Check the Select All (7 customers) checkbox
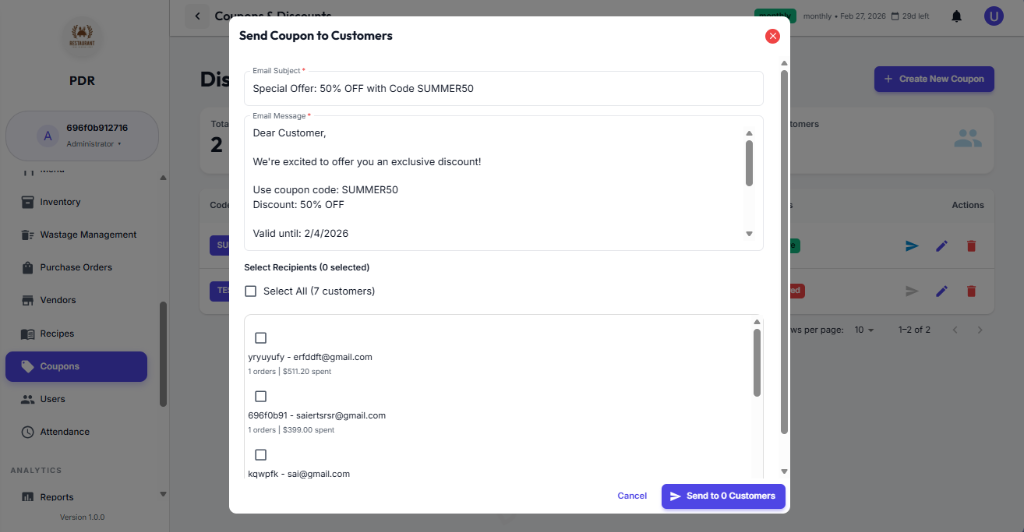Image resolution: width=1024 pixels, height=532 pixels. pyautogui.click(x=251, y=291)
